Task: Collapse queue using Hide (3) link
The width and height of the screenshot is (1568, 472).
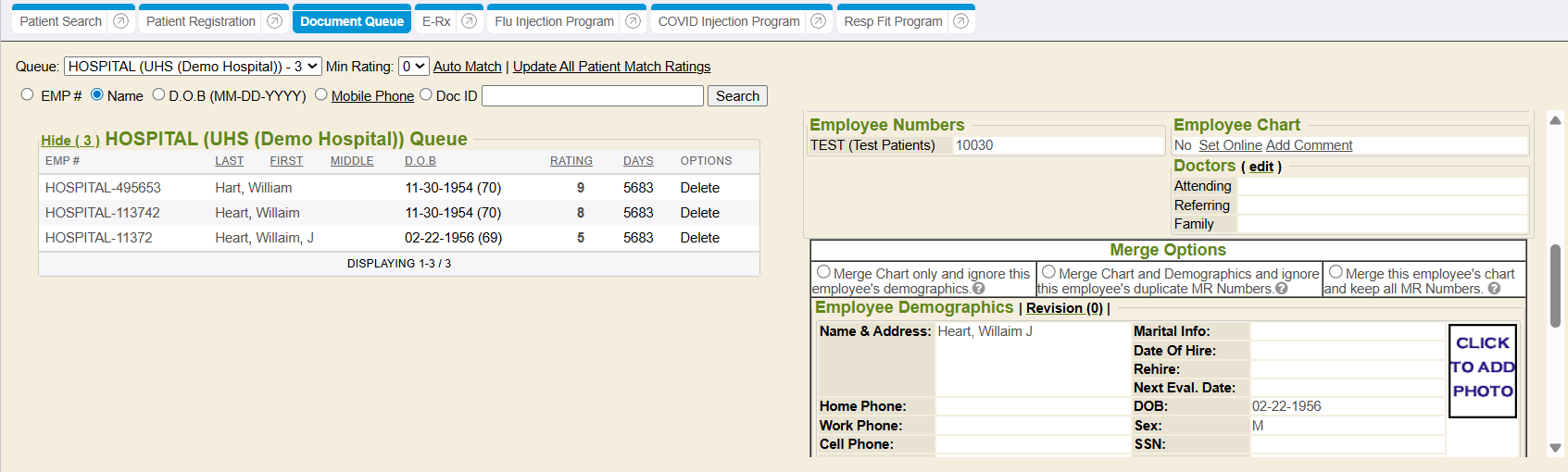Action: pyautogui.click(x=69, y=141)
